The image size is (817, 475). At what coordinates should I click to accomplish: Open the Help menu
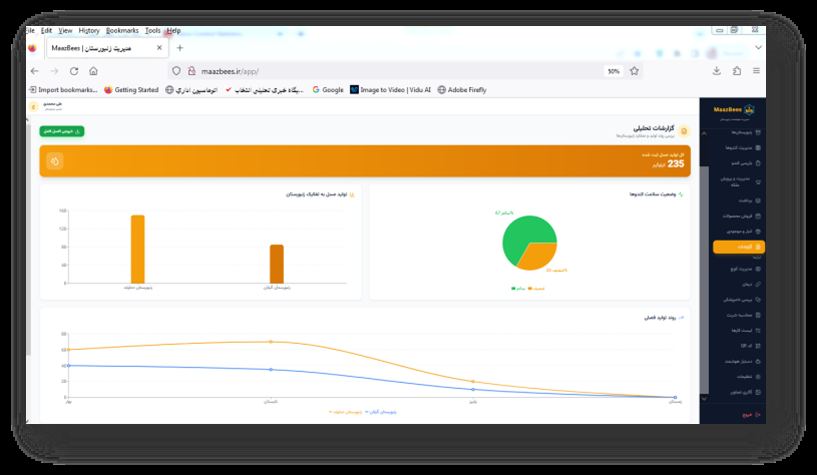(x=174, y=31)
